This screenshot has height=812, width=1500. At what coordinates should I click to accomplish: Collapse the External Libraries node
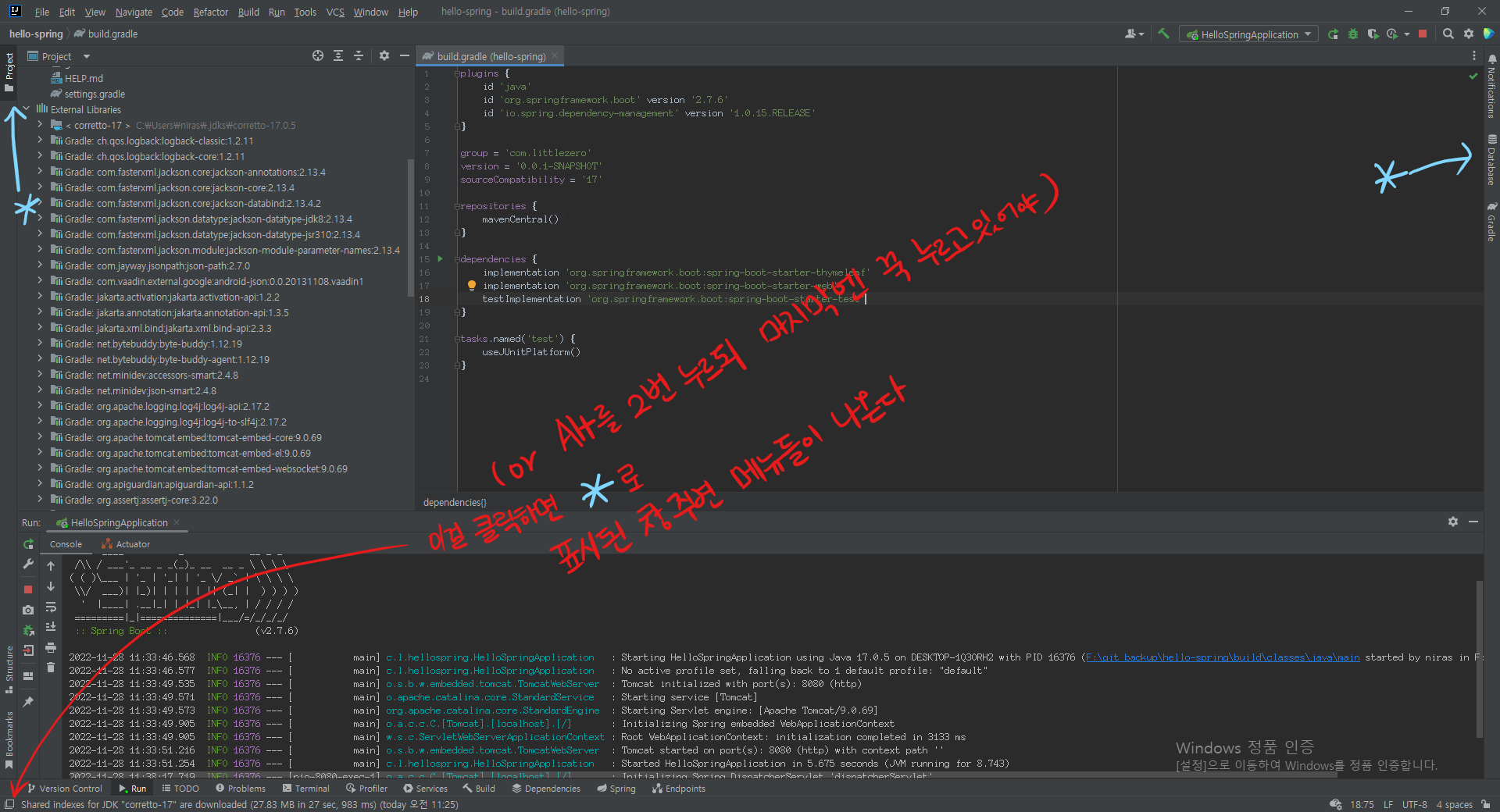pyautogui.click(x=27, y=109)
